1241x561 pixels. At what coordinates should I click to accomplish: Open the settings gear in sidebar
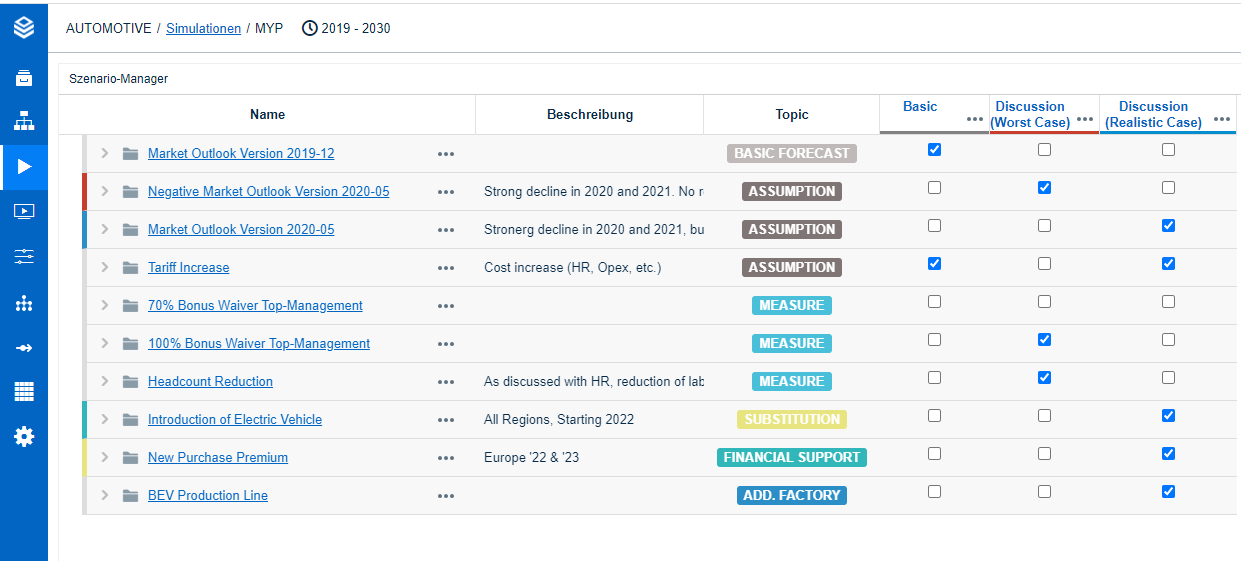tap(24, 436)
